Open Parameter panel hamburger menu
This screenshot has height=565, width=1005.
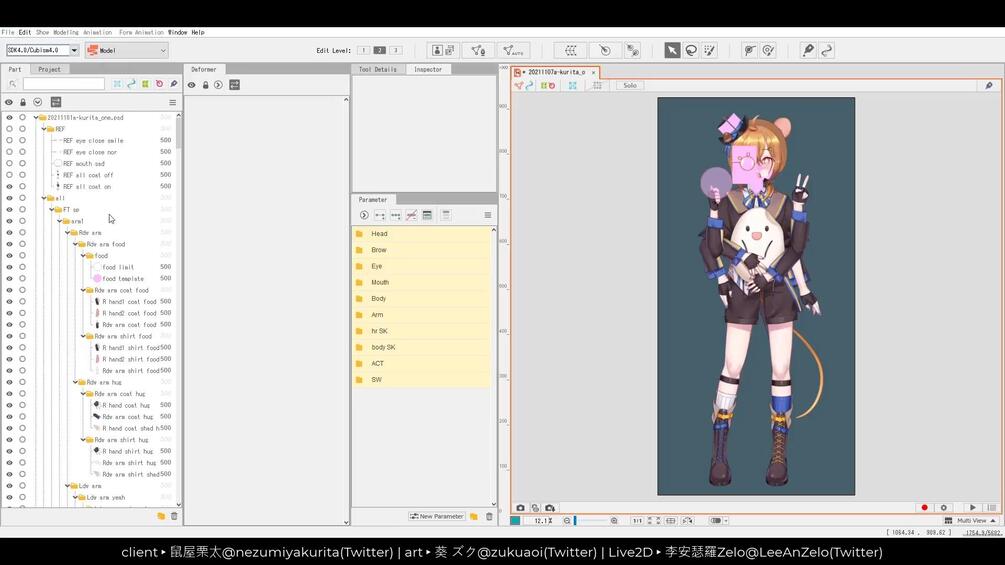[488, 215]
